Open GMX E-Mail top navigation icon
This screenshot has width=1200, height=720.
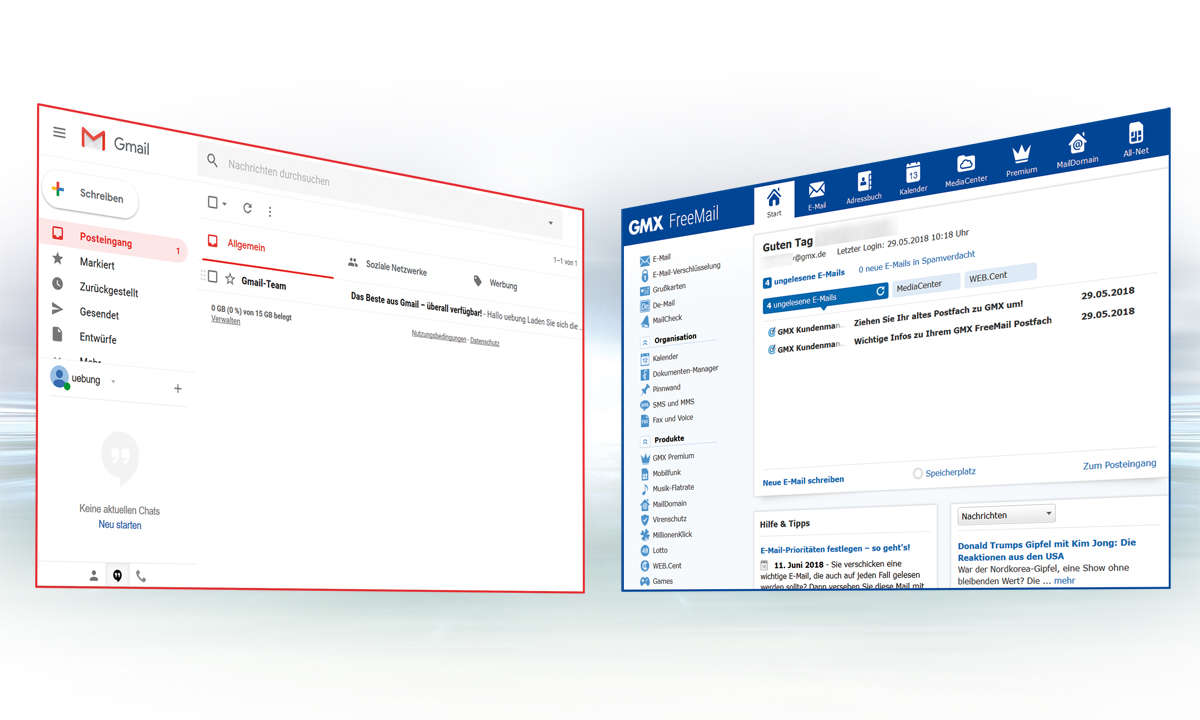817,196
